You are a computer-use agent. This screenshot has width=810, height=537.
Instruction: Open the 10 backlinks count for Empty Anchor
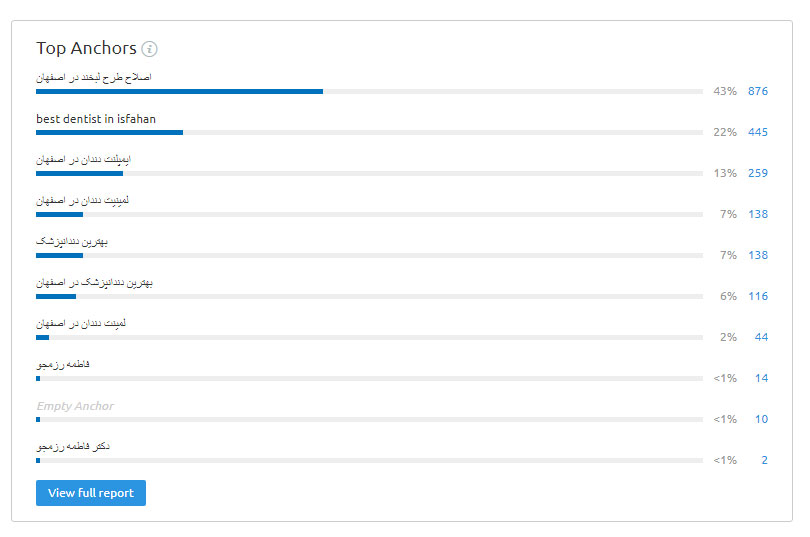coord(761,419)
